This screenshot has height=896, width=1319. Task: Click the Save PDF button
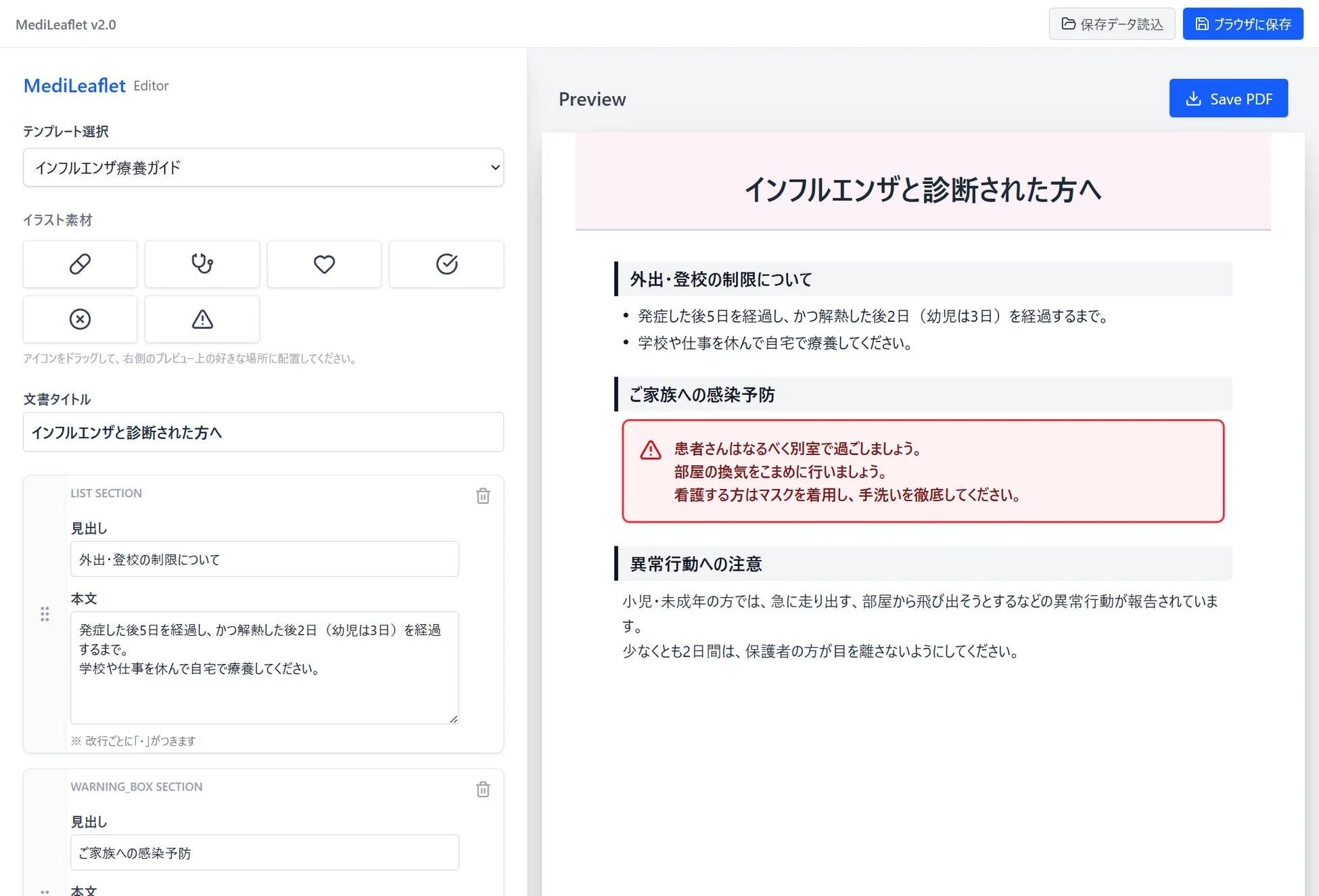[1228, 98]
